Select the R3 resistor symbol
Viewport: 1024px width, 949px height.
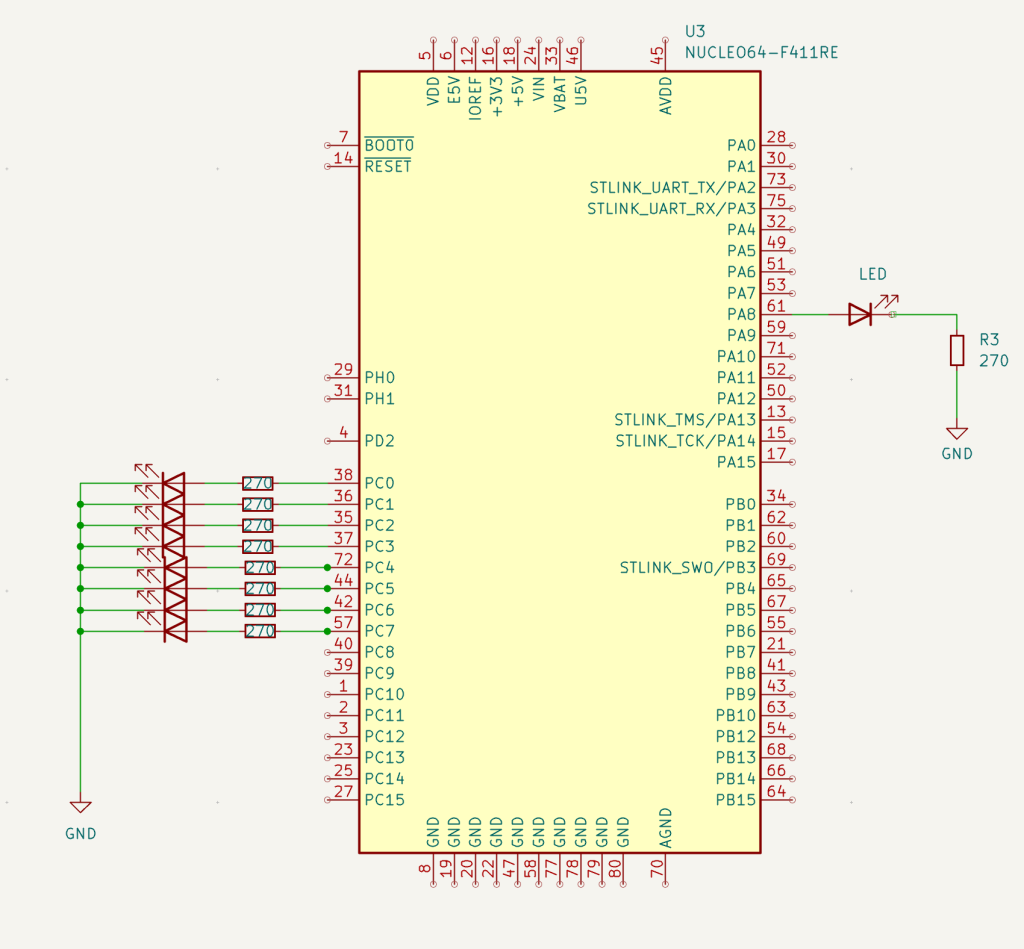957,350
